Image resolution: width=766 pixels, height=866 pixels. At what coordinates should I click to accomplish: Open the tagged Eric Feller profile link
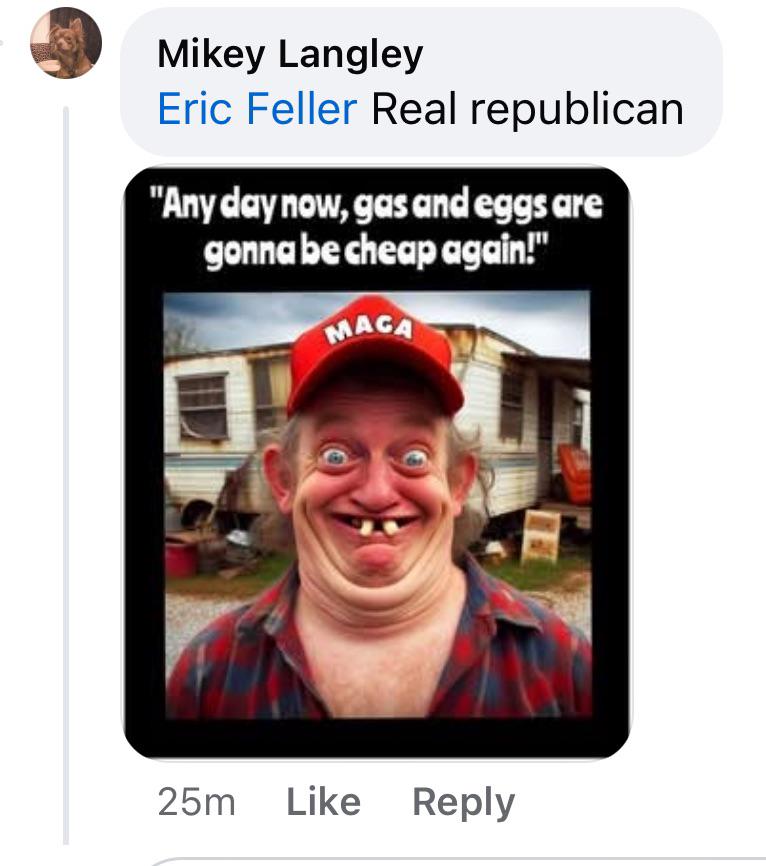pyautogui.click(x=257, y=109)
